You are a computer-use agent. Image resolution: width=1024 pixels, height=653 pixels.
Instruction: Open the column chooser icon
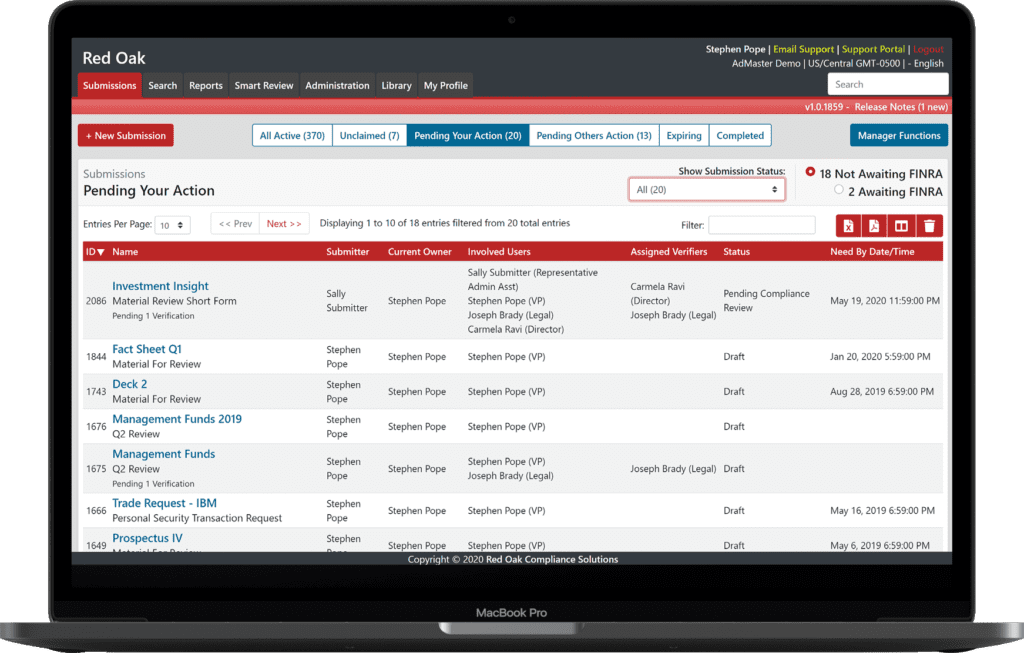(x=901, y=226)
